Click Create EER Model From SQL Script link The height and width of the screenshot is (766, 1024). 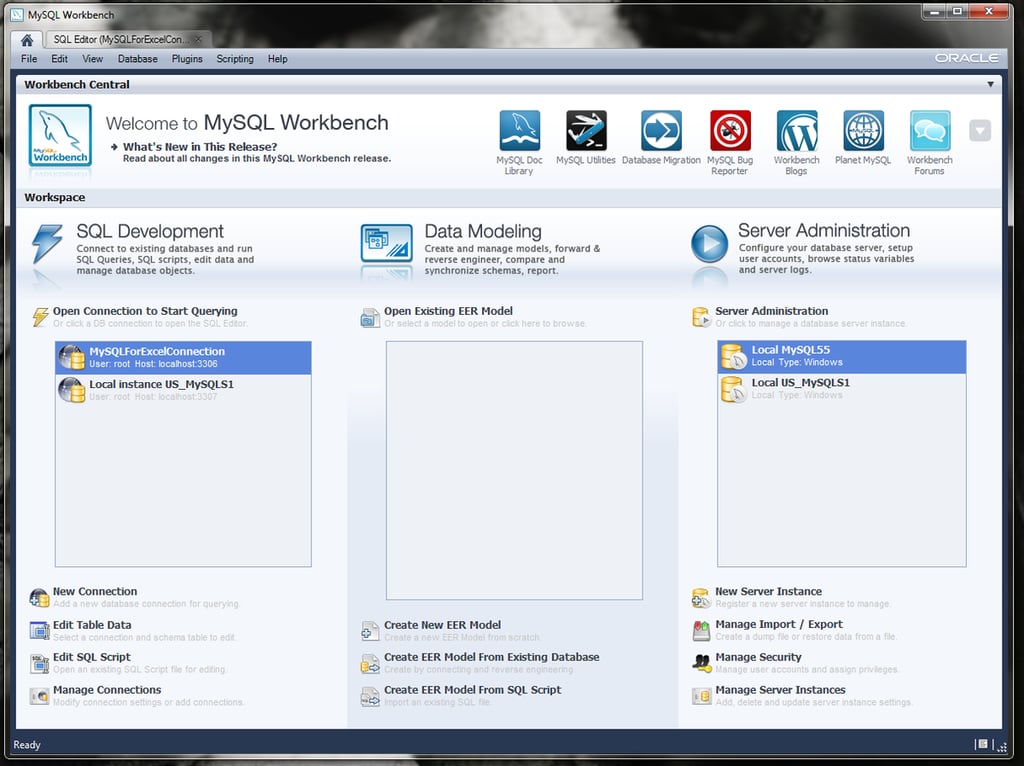point(472,690)
